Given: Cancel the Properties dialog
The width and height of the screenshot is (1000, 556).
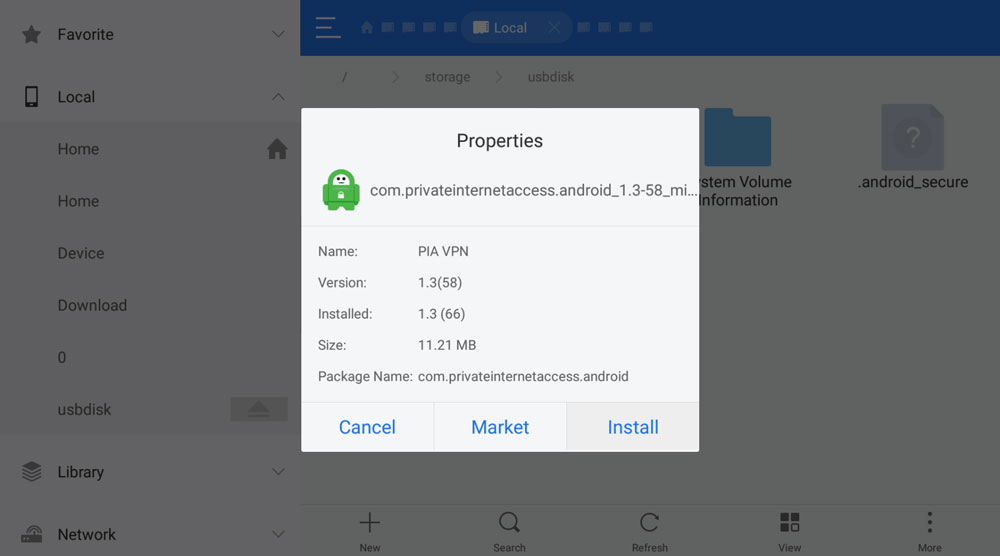Looking at the screenshot, I should point(367,427).
